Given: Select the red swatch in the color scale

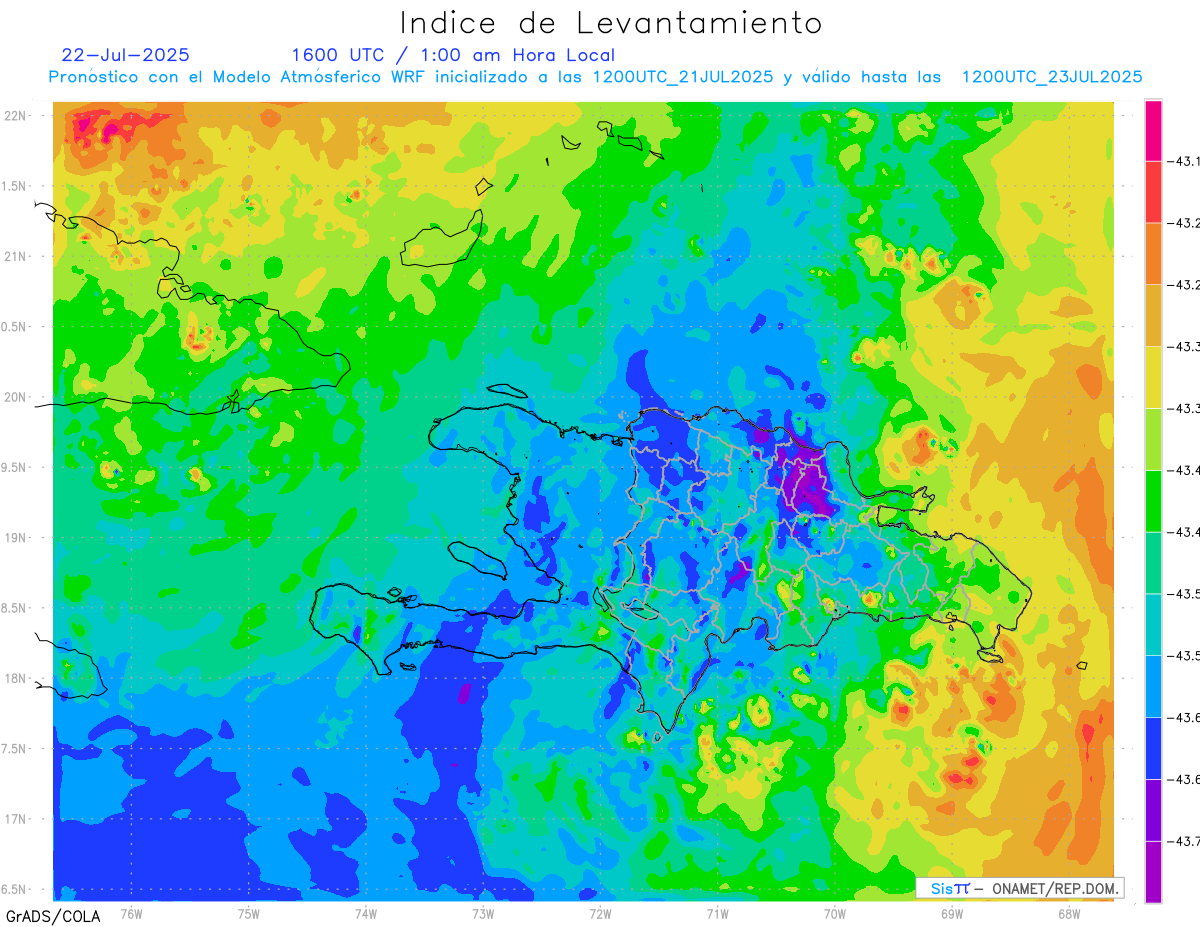Looking at the screenshot, I should pyautogui.click(x=1153, y=192).
